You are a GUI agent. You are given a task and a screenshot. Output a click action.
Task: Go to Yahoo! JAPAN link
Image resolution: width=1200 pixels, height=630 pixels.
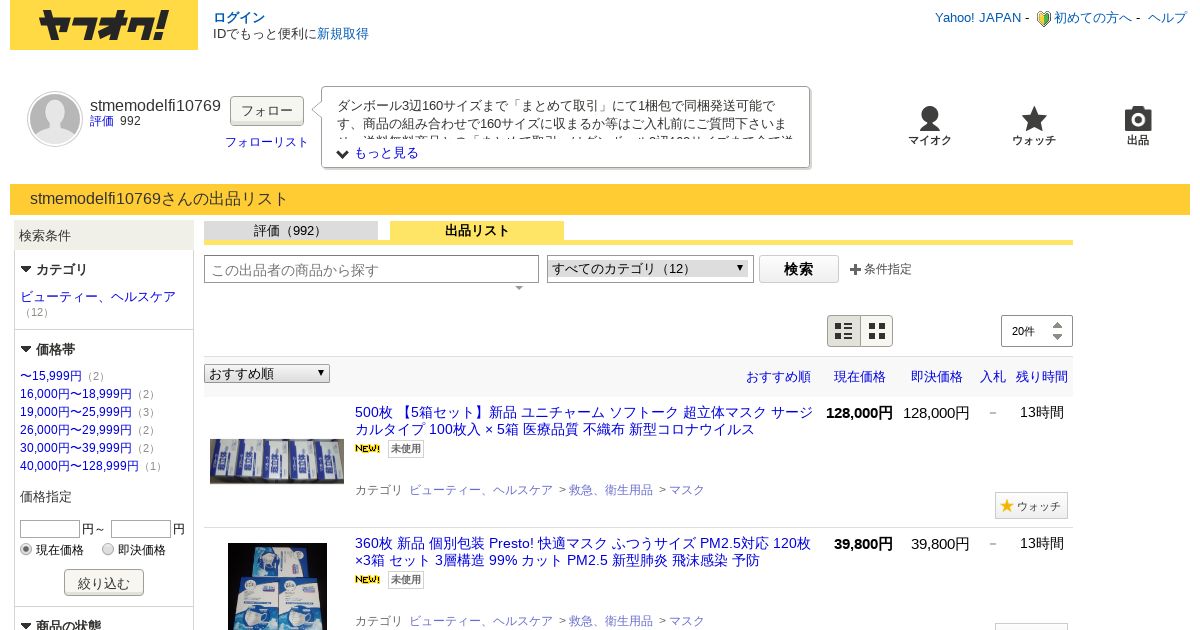pyautogui.click(x=978, y=18)
